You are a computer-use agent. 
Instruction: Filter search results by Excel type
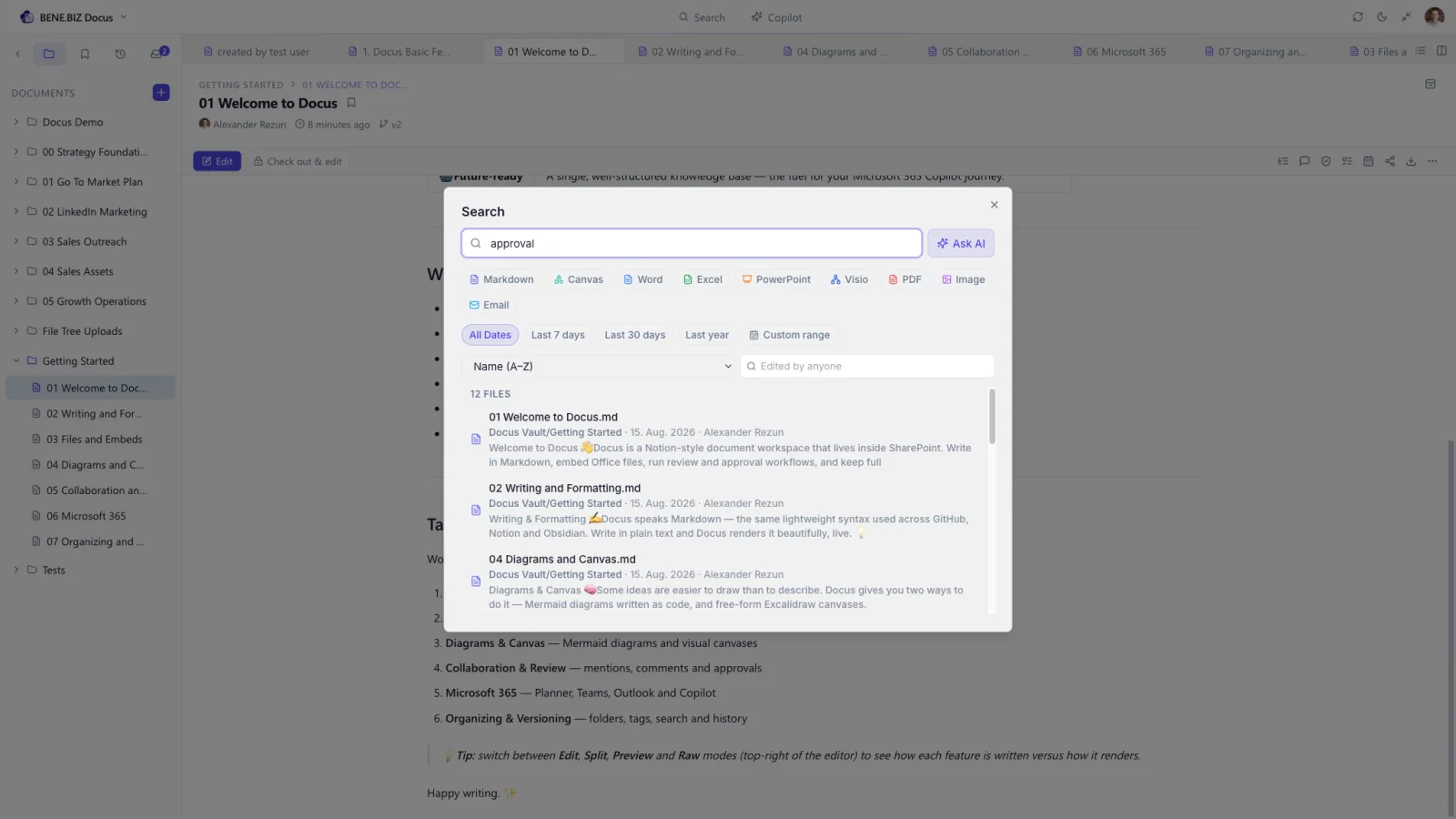[x=703, y=279]
